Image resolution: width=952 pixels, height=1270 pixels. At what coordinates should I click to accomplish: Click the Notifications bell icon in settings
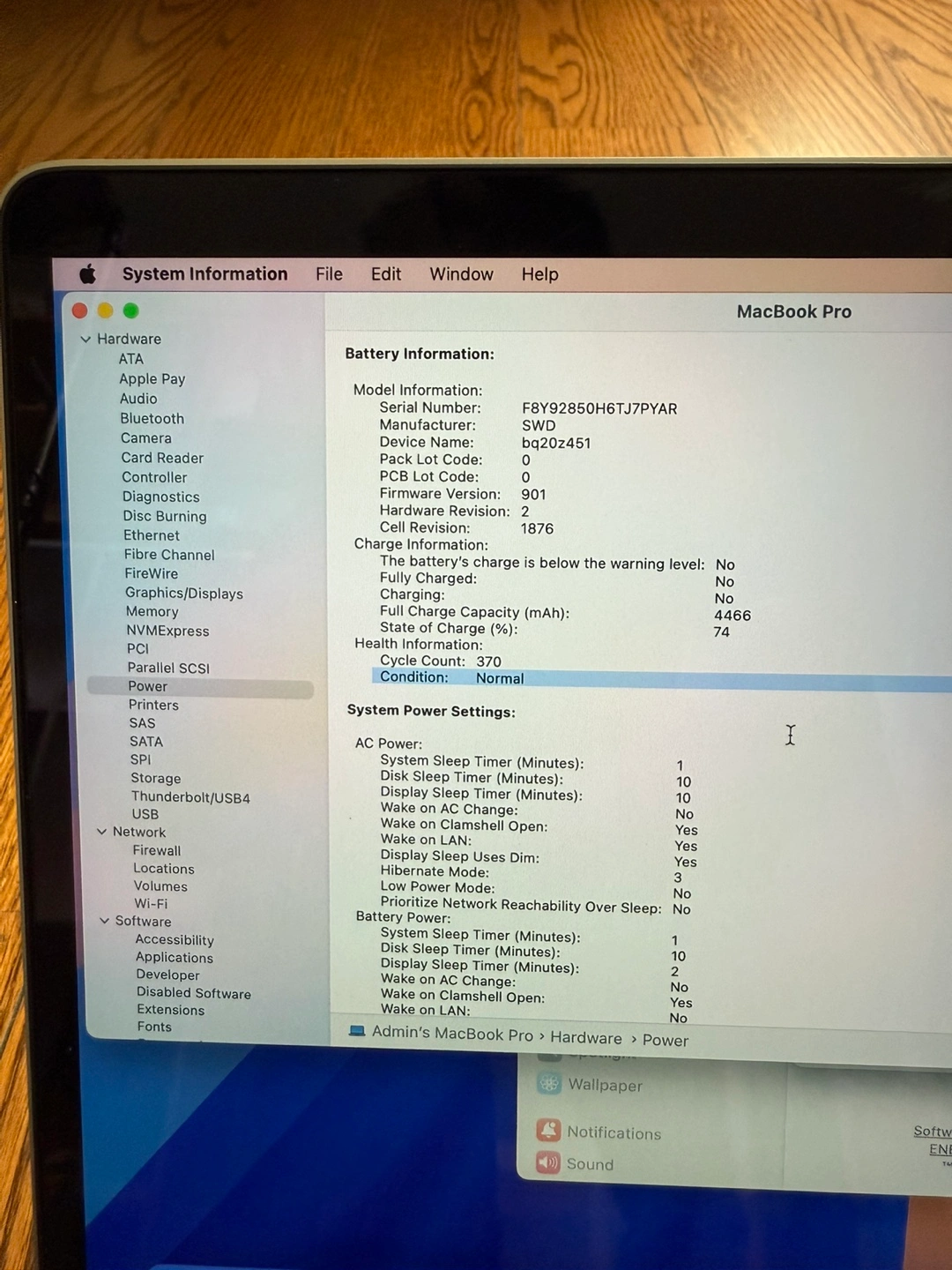point(548,1131)
